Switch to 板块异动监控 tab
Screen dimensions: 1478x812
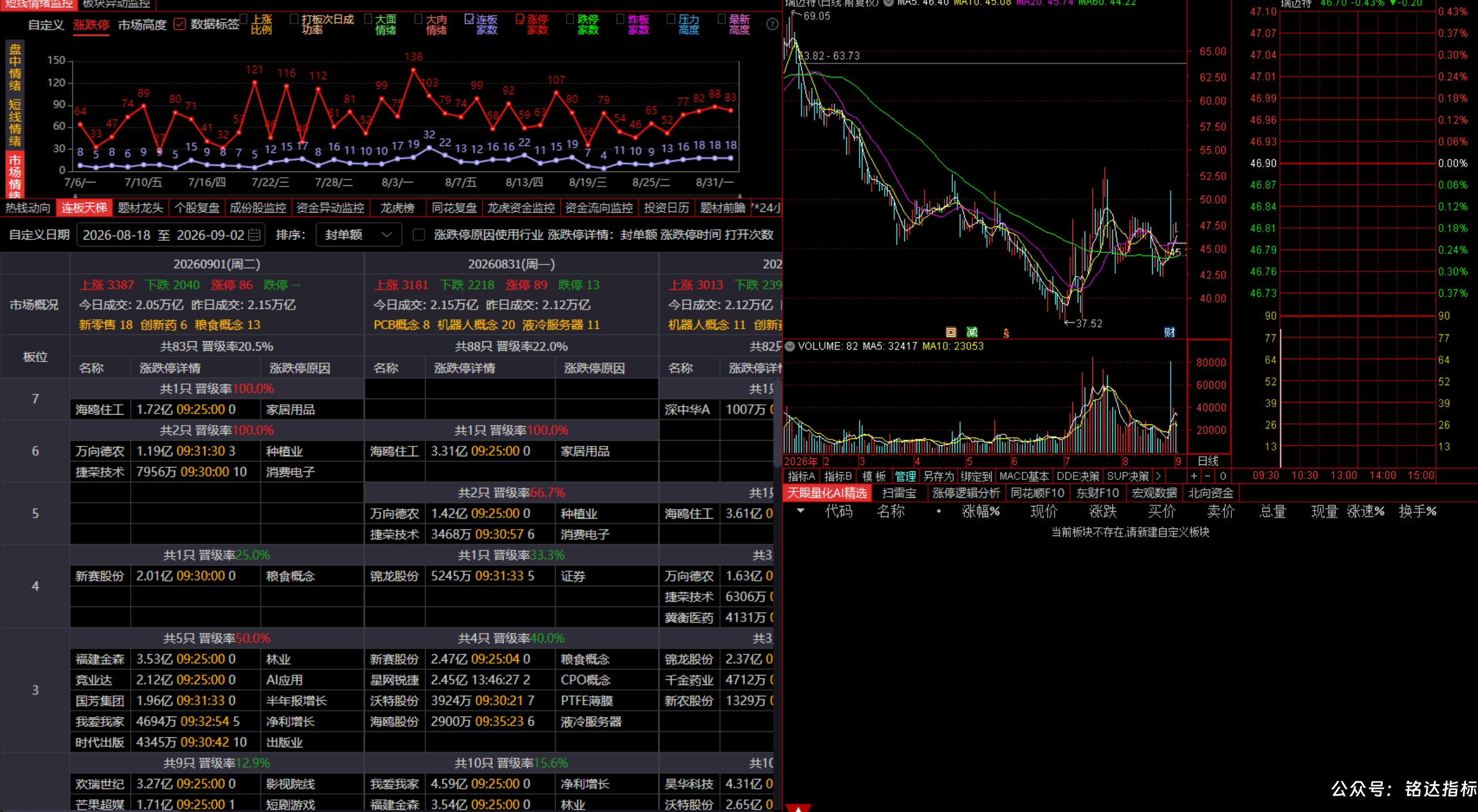click(x=116, y=4)
